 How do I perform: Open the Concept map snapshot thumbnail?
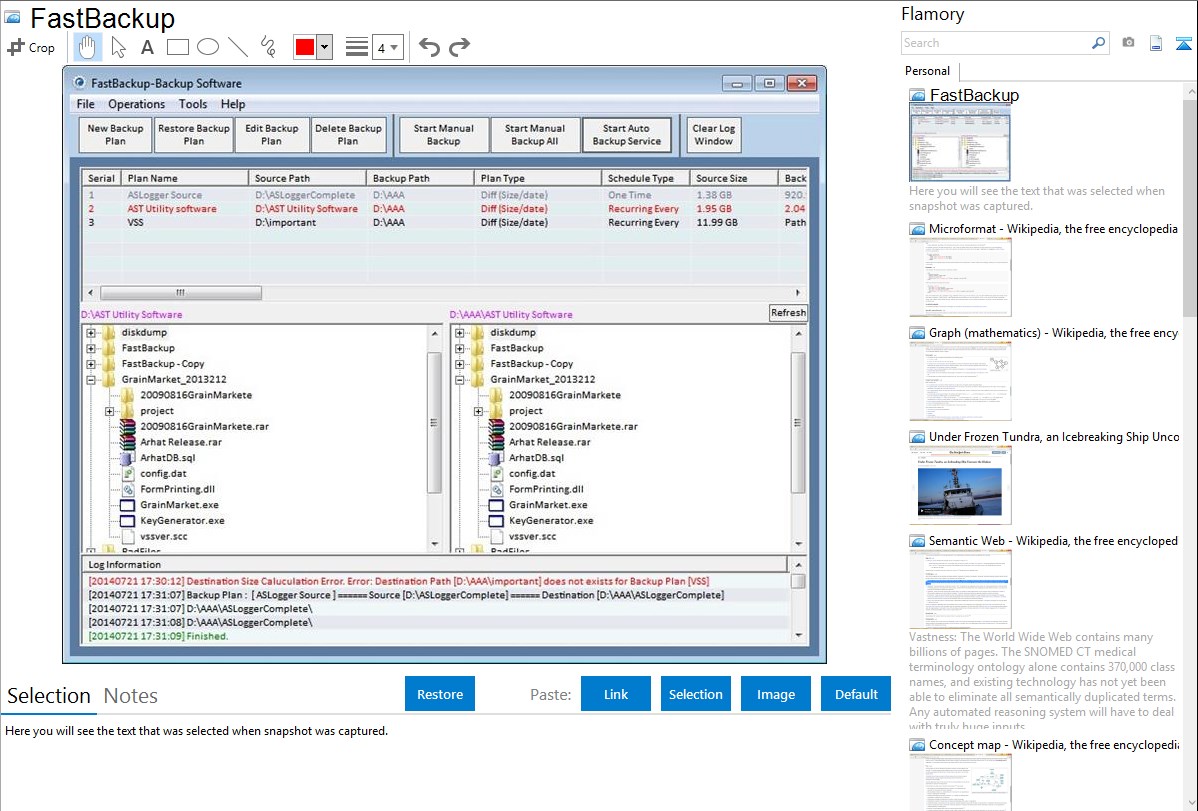click(960, 783)
